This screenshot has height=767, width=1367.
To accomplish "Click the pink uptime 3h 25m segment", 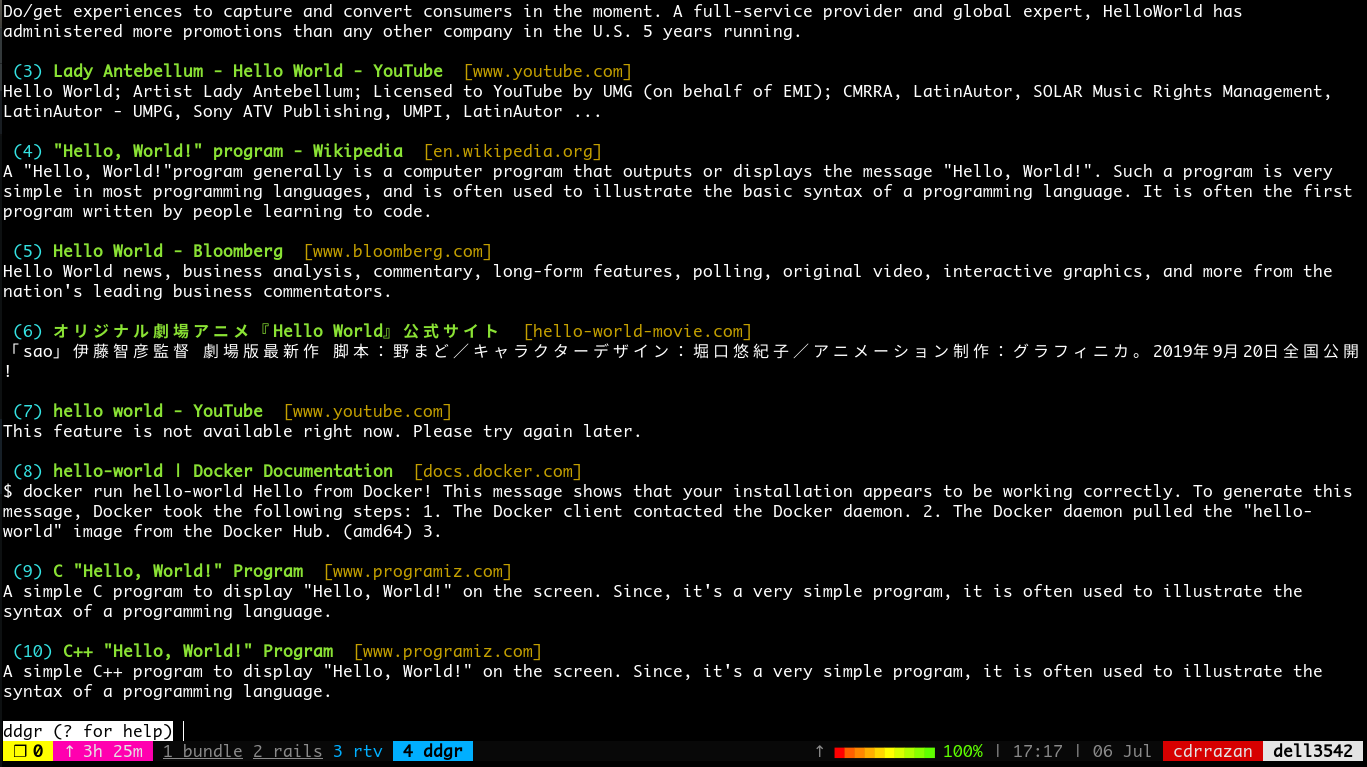I will [x=103, y=751].
